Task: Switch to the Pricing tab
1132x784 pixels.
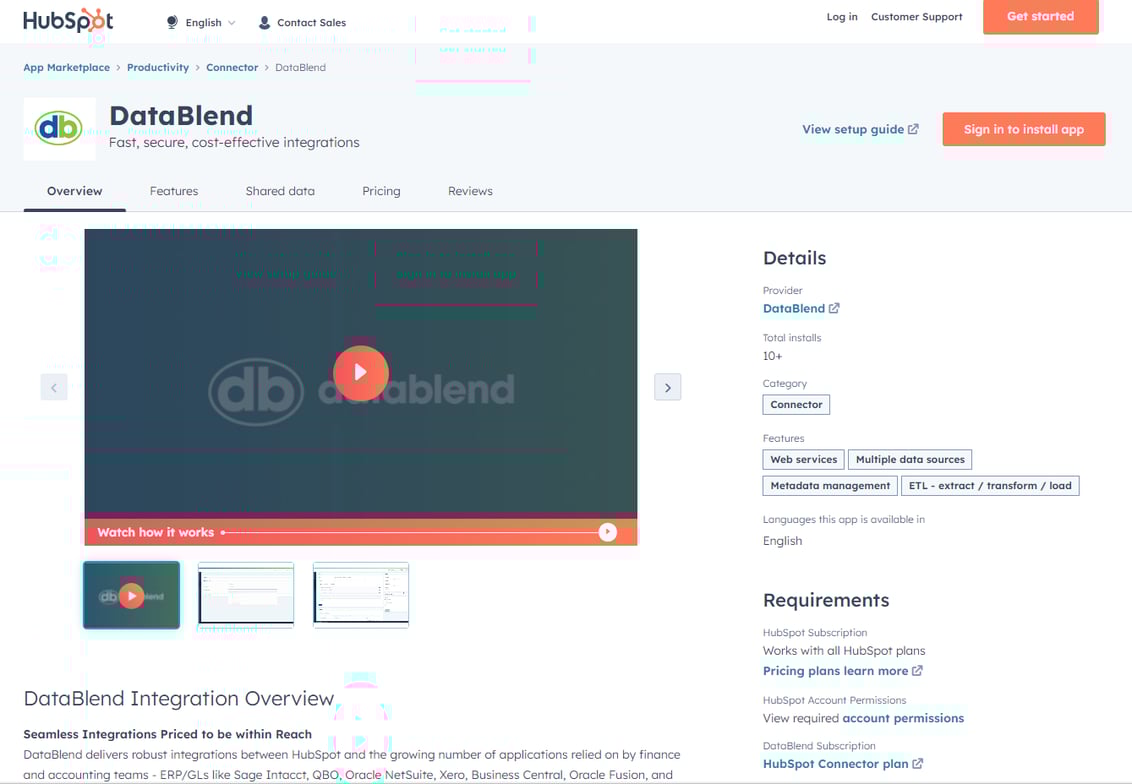Action: pyautogui.click(x=381, y=191)
